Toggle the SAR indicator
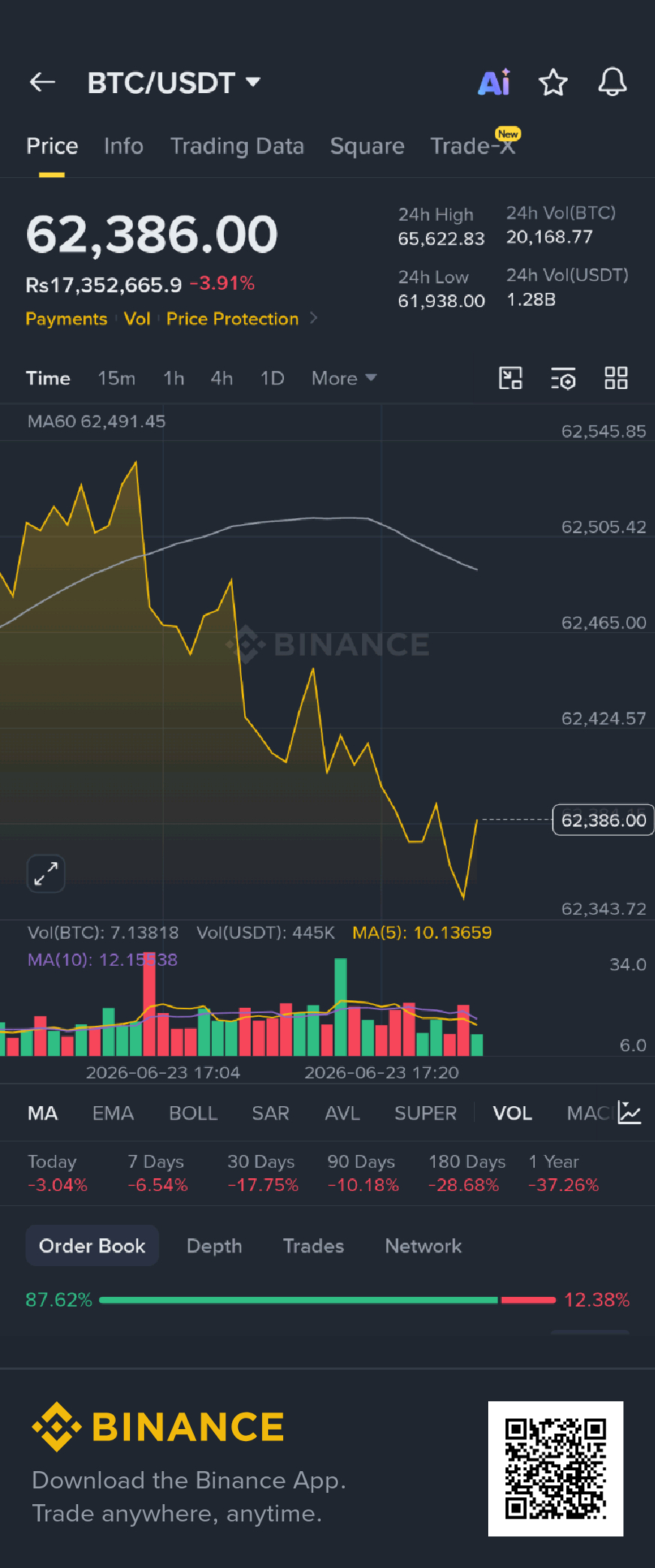Screen dimensions: 655x1568 click(x=270, y=1113)
